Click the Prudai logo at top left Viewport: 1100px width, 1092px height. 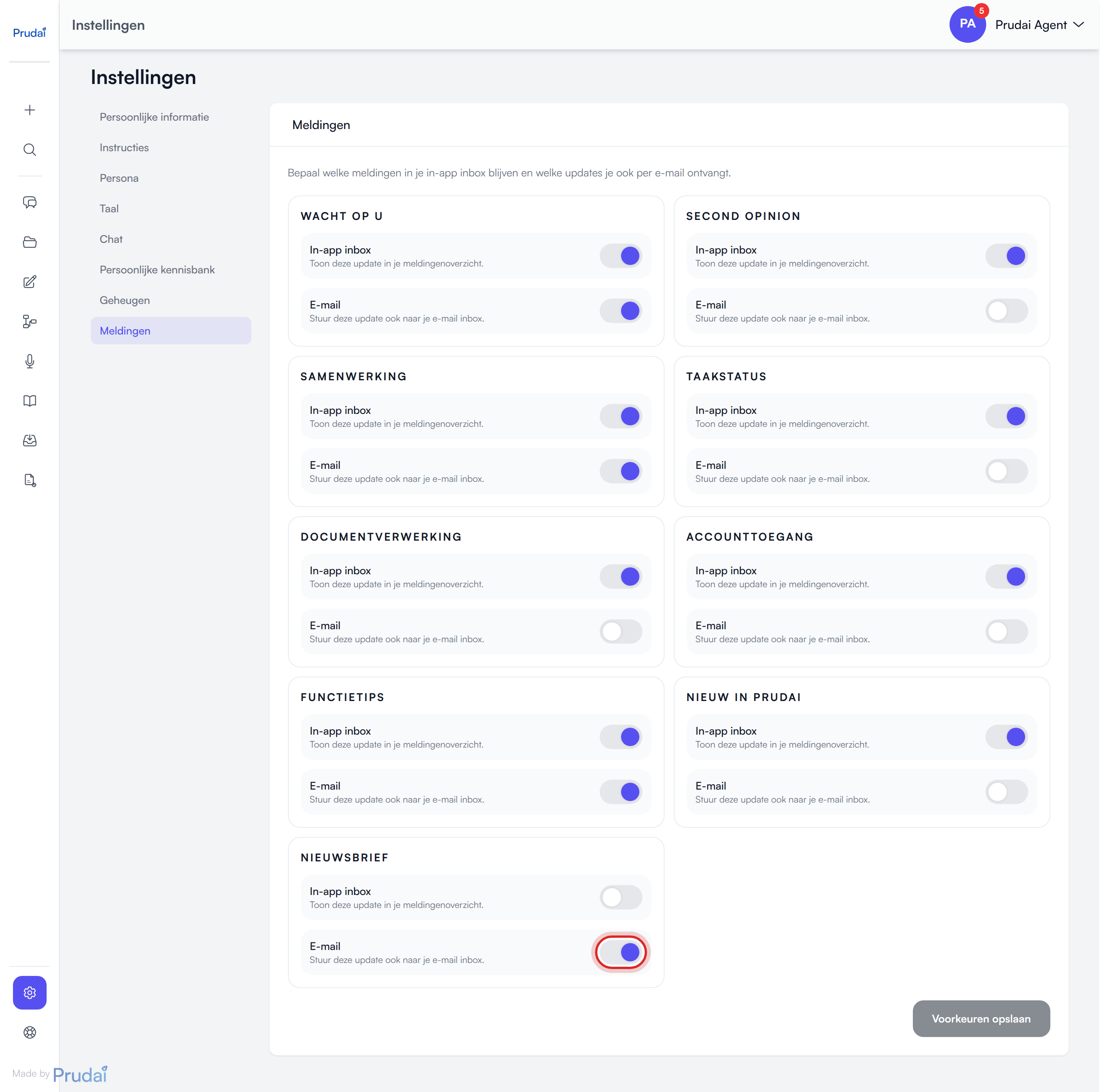(x=30, y=32)
